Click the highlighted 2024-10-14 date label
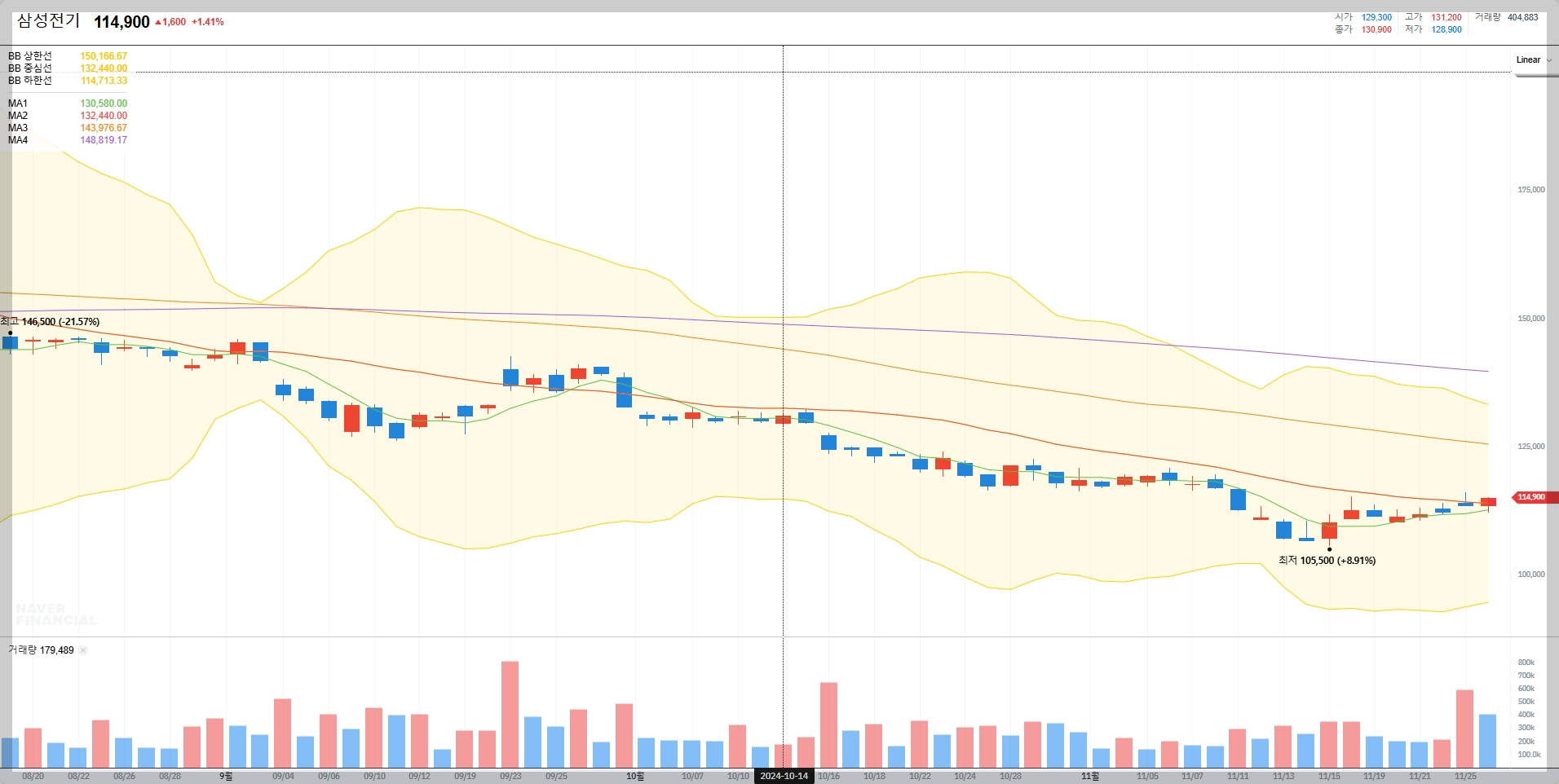The height and width of the screenshot is (784, 1559). click(x=784, y=776)
